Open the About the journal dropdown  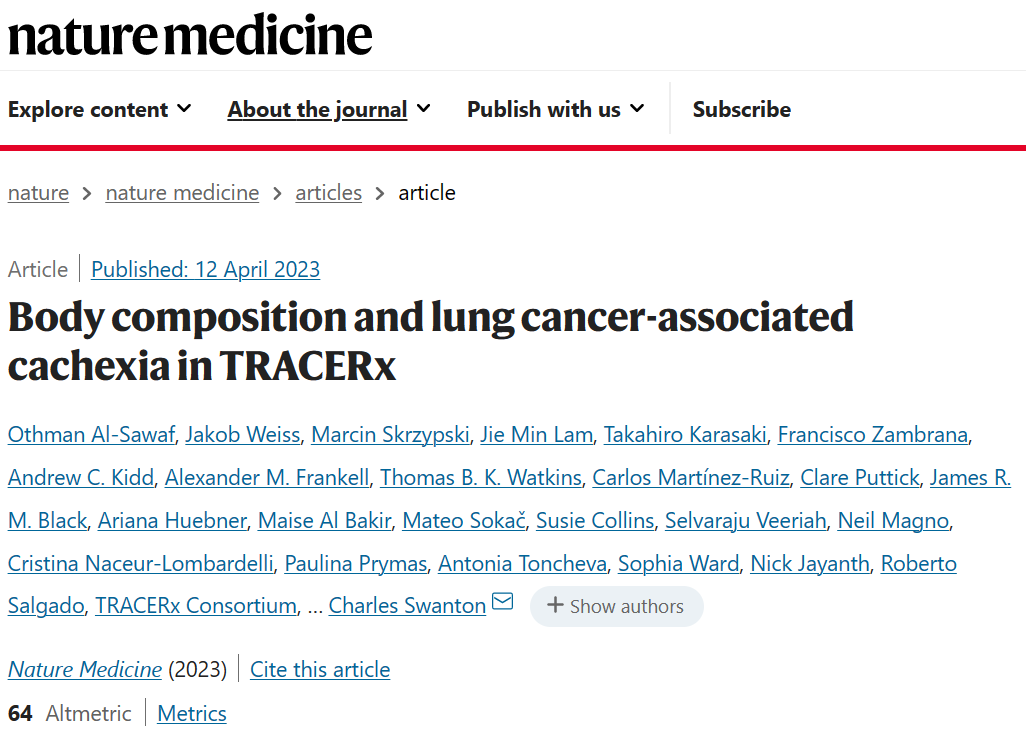click(329, 110)
